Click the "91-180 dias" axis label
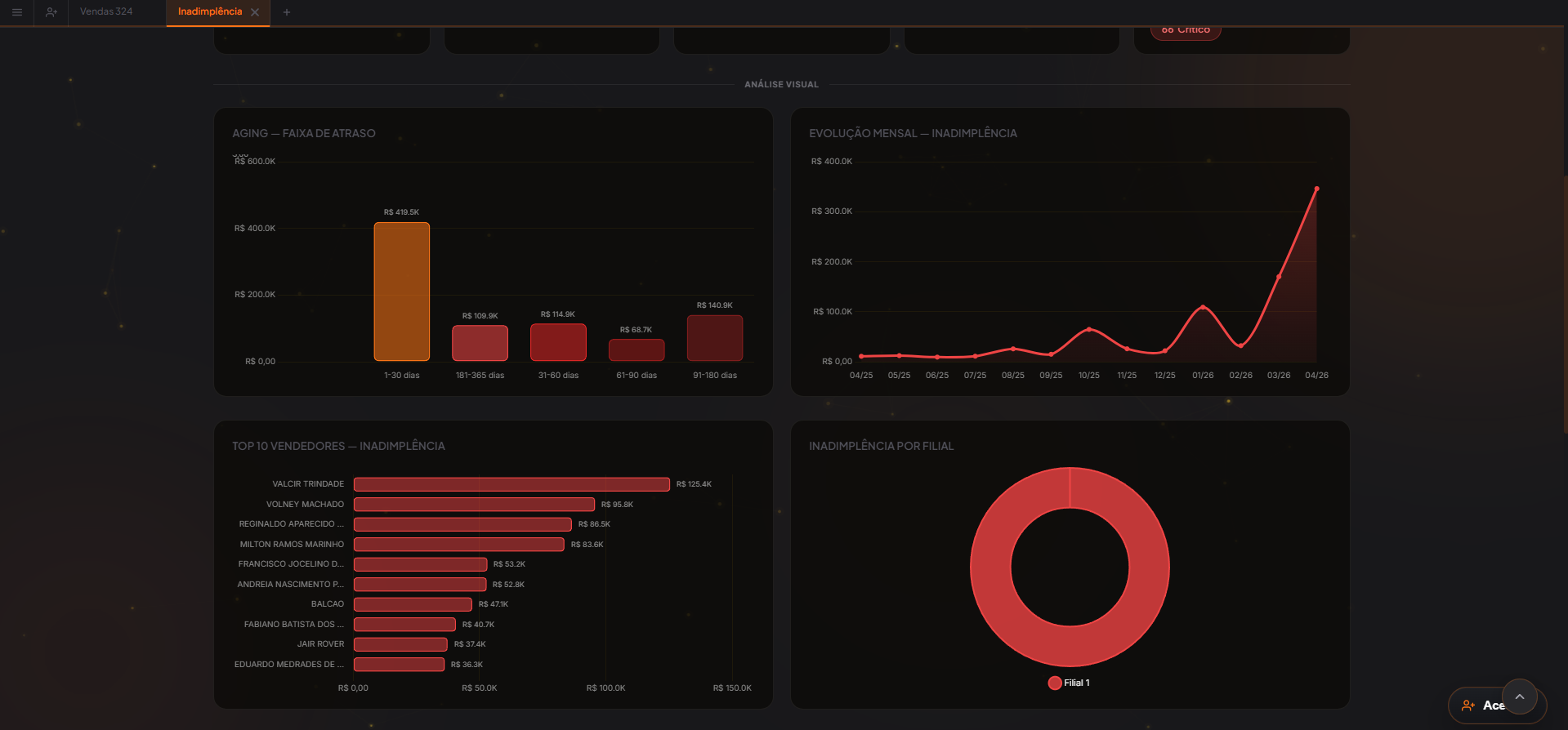Image resolution: width=1568 pixels, height=730 pixels. pos(715,376)
